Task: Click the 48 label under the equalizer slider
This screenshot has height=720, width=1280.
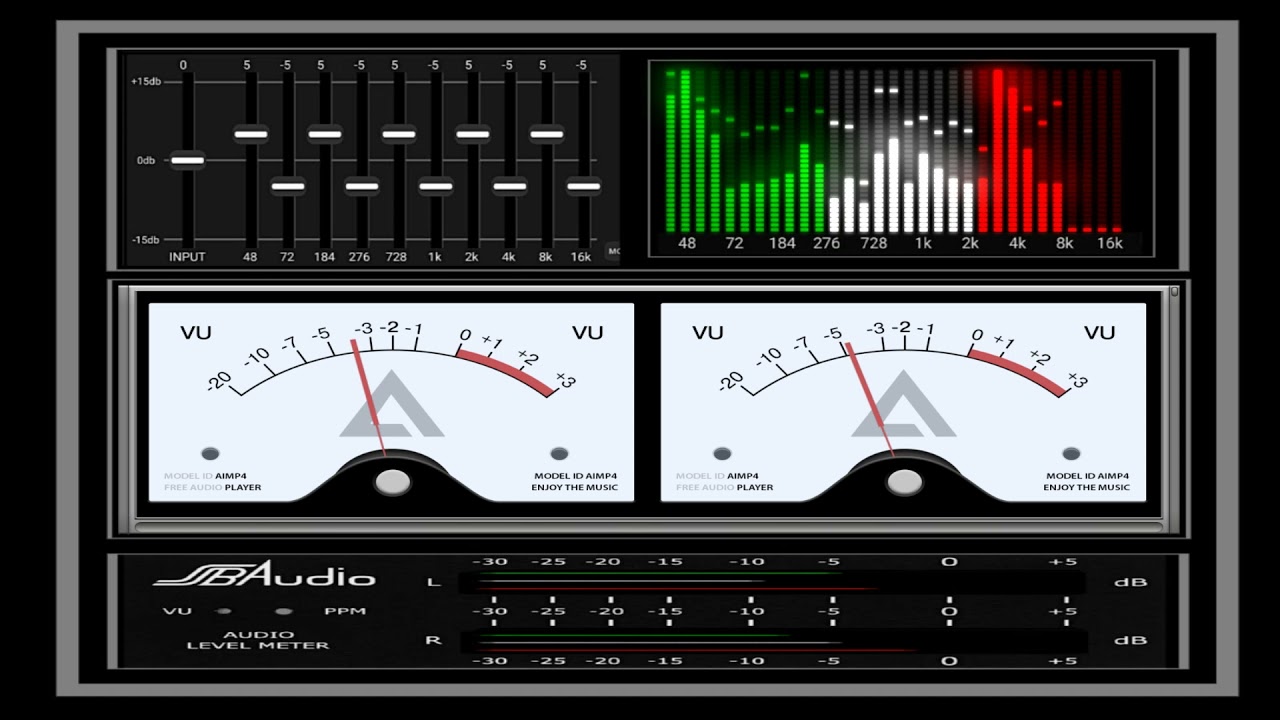Action: coord(250,257)
